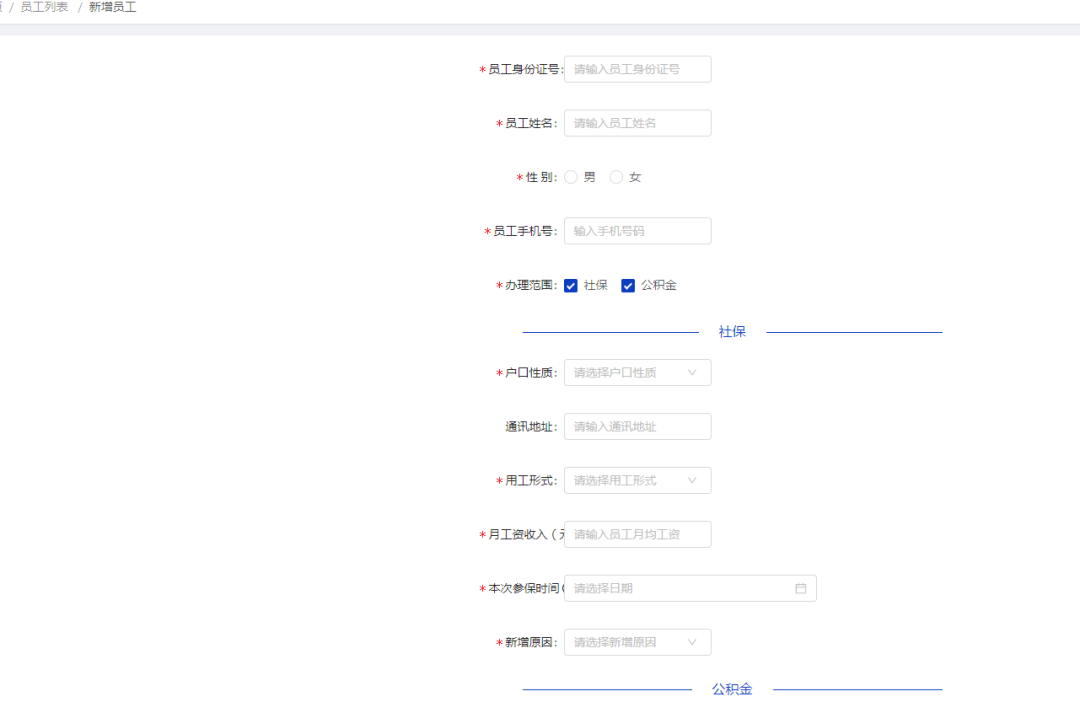Open the 新增原因 dropdown list
The image size is (1080, 702).
[x=637, y=642]
